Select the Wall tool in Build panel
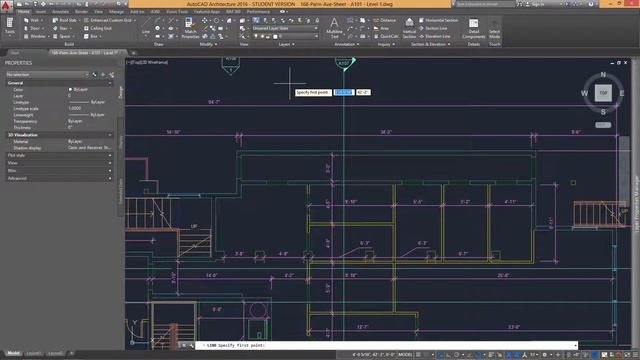640x360 pixels. 32,20
